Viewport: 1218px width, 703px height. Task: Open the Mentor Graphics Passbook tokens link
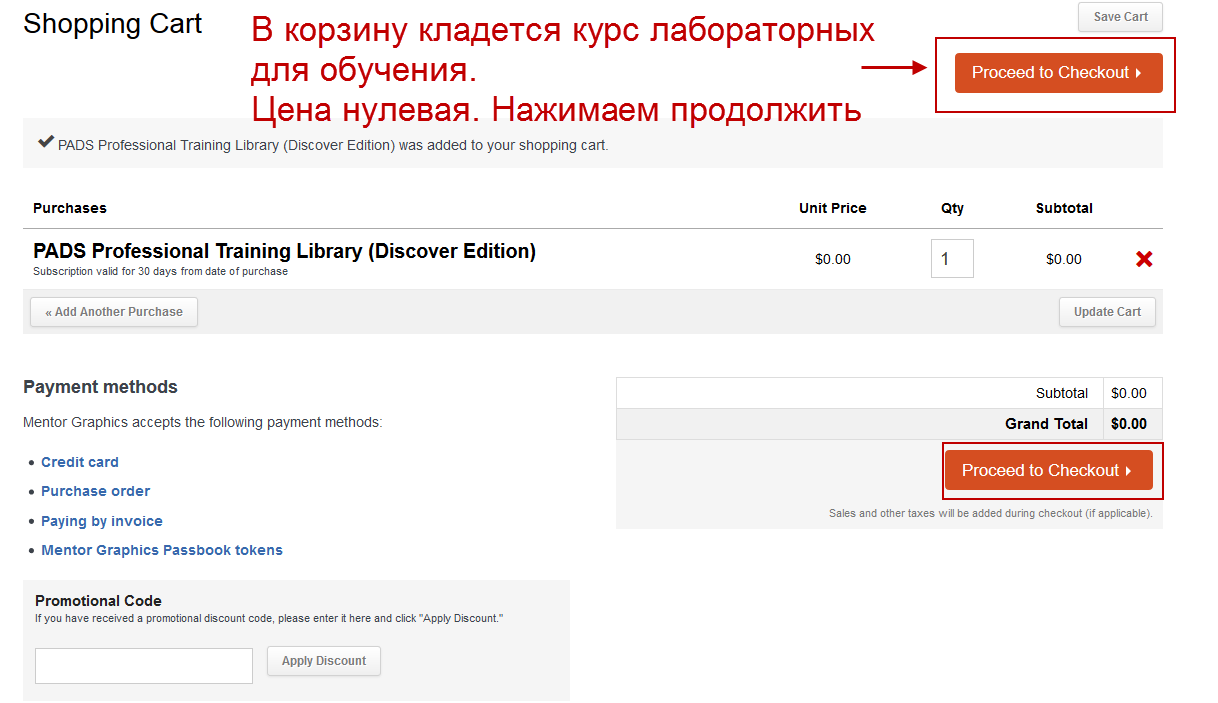point(162,550)
